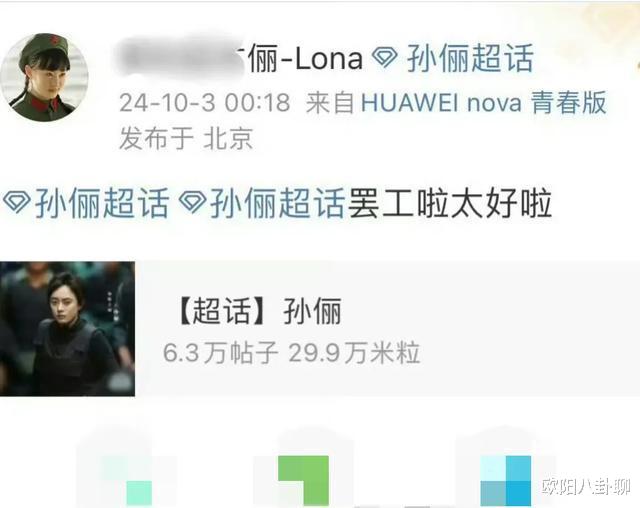This screenshot has width=640, height=508.
Task: Open the poster's profile avatar
Action: 44,78
